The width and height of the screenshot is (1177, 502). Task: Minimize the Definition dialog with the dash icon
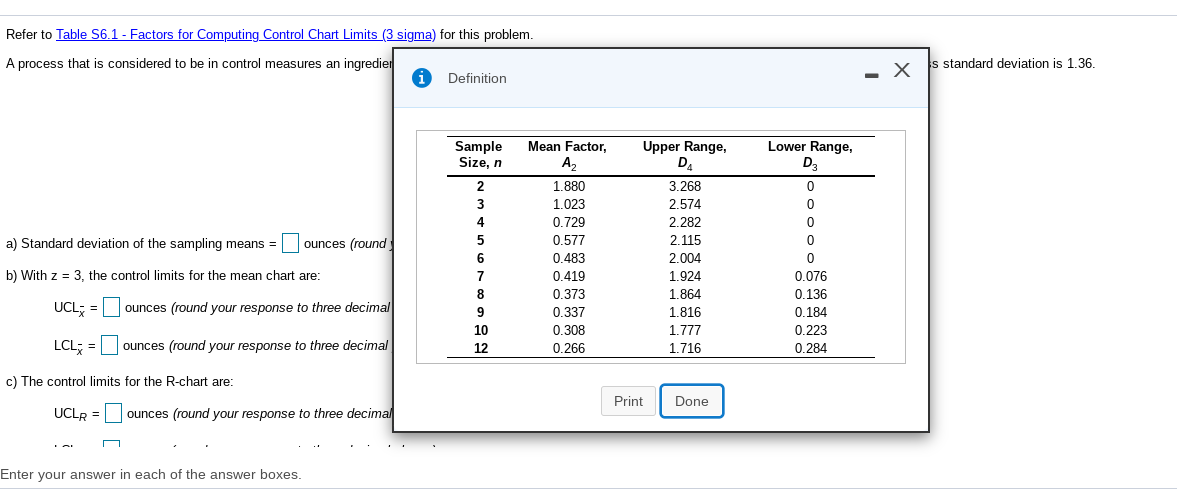[871, 76]
